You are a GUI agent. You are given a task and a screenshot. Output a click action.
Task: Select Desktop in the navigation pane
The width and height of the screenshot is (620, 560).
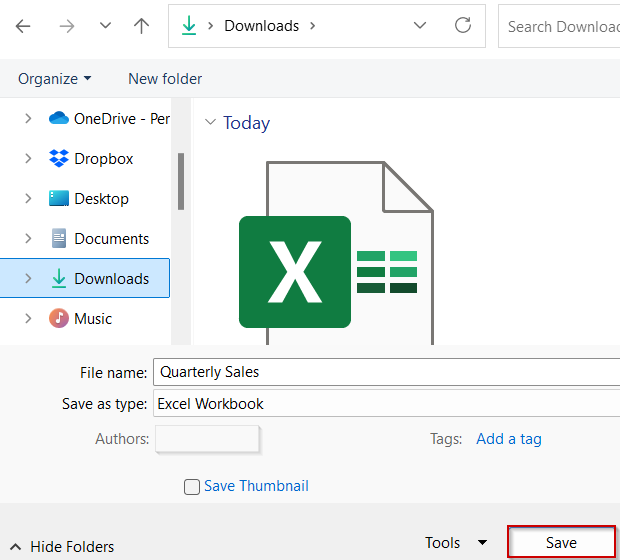pos(101,199)
